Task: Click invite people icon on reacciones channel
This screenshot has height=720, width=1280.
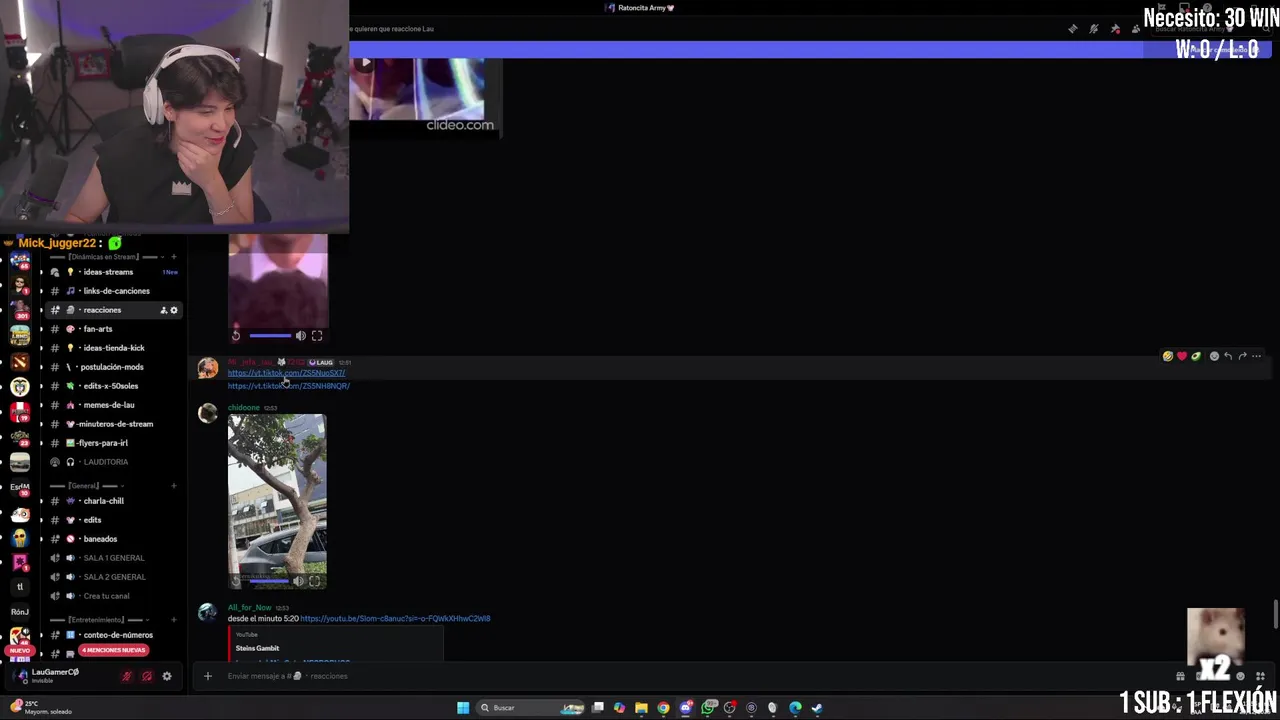Action: click(163, 310)
